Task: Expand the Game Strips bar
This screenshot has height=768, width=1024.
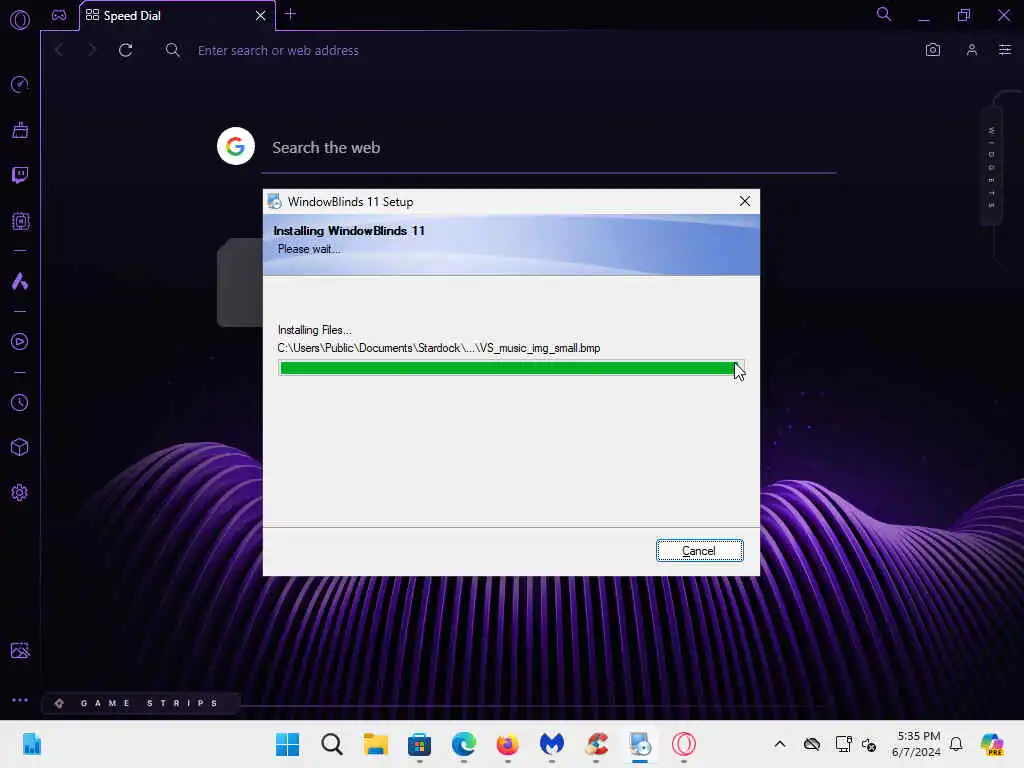Action: (140, 703)
